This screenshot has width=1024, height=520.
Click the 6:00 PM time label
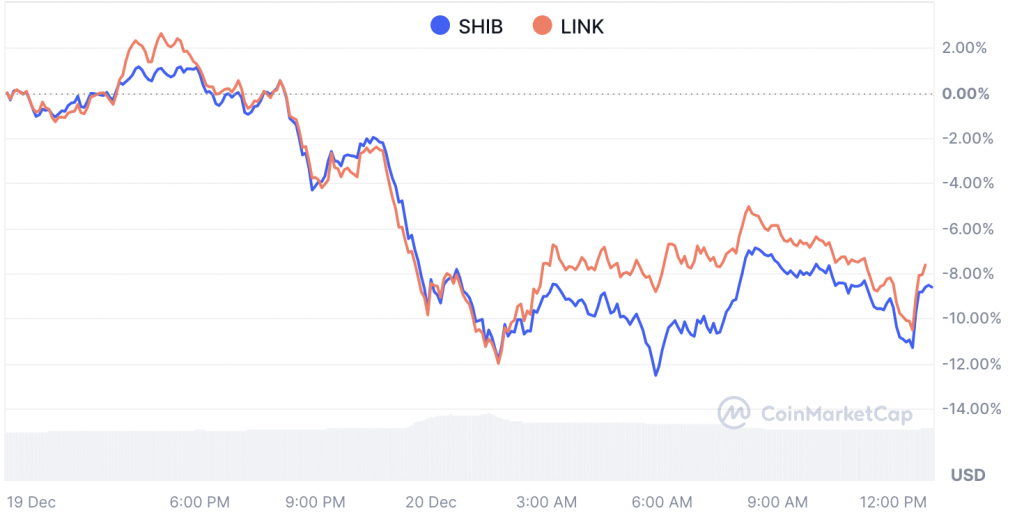(x=199, y=502)
